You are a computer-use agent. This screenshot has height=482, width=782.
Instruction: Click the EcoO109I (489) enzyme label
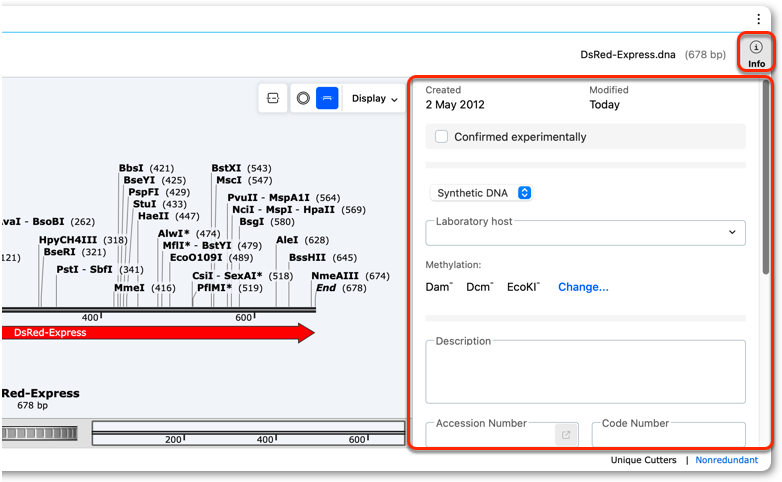point(211,257)
